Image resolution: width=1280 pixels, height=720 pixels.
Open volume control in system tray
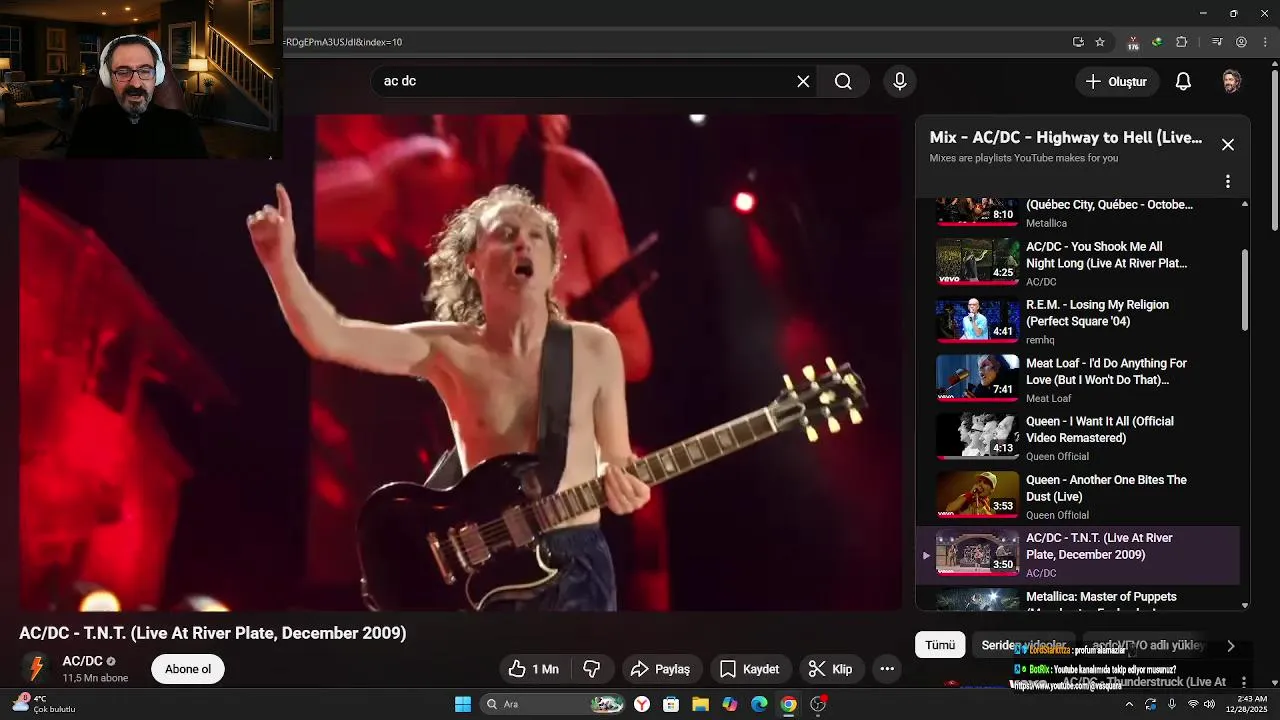point(1210,704)
